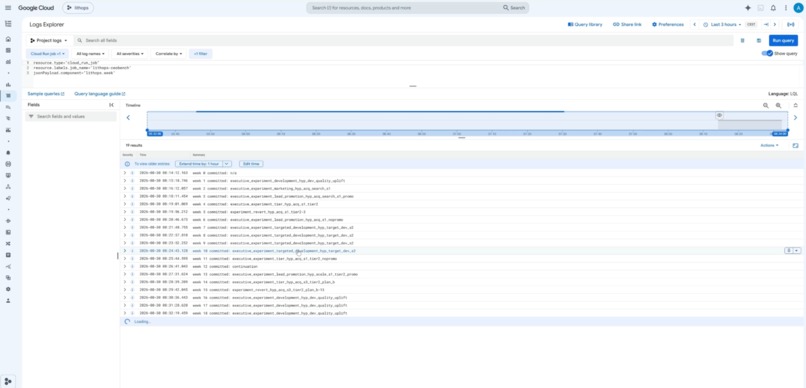This screenshot has width=806, height=388.
Task: Toggle the Show query switch
Action: (767, 53)
